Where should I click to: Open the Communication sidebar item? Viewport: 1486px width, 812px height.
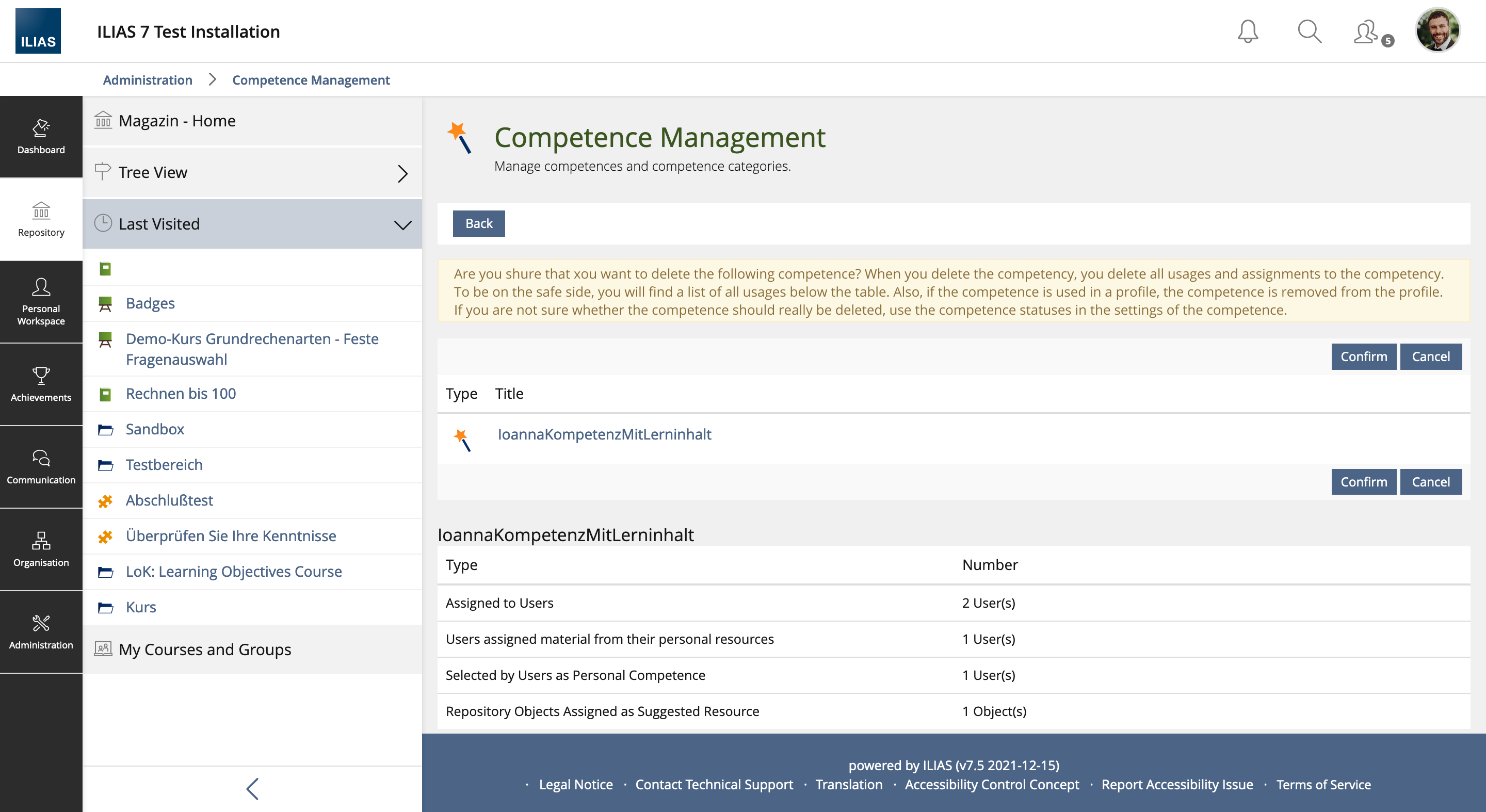point(41,466)
